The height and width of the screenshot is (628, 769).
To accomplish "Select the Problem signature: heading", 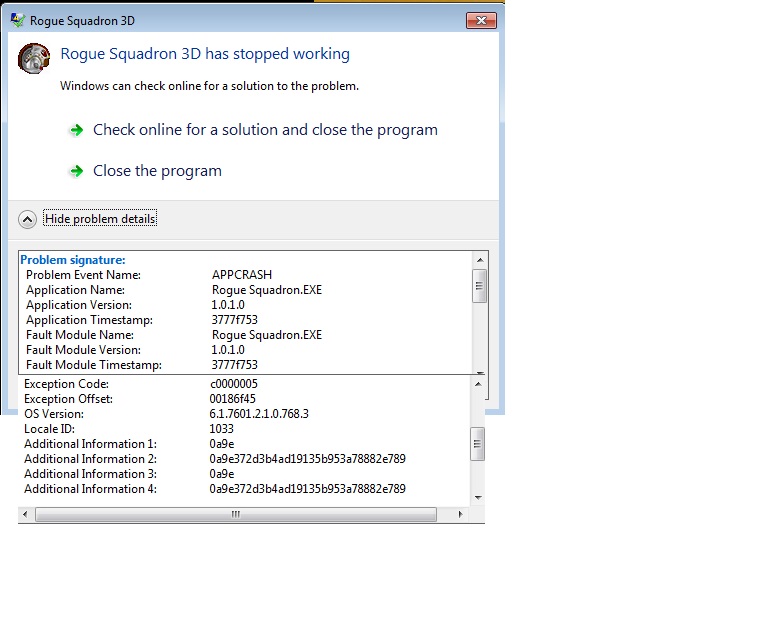I will (73, 260).
